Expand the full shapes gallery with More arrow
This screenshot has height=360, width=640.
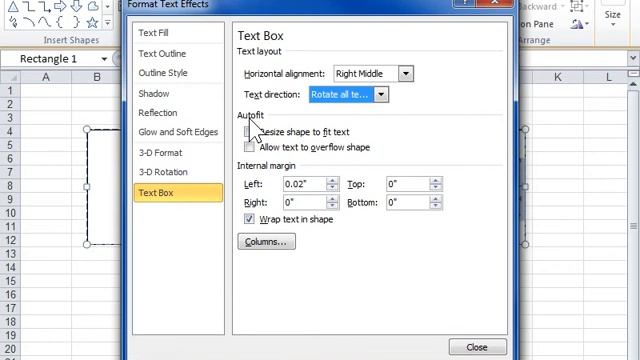pyautogui.click(x=108, y=23)
